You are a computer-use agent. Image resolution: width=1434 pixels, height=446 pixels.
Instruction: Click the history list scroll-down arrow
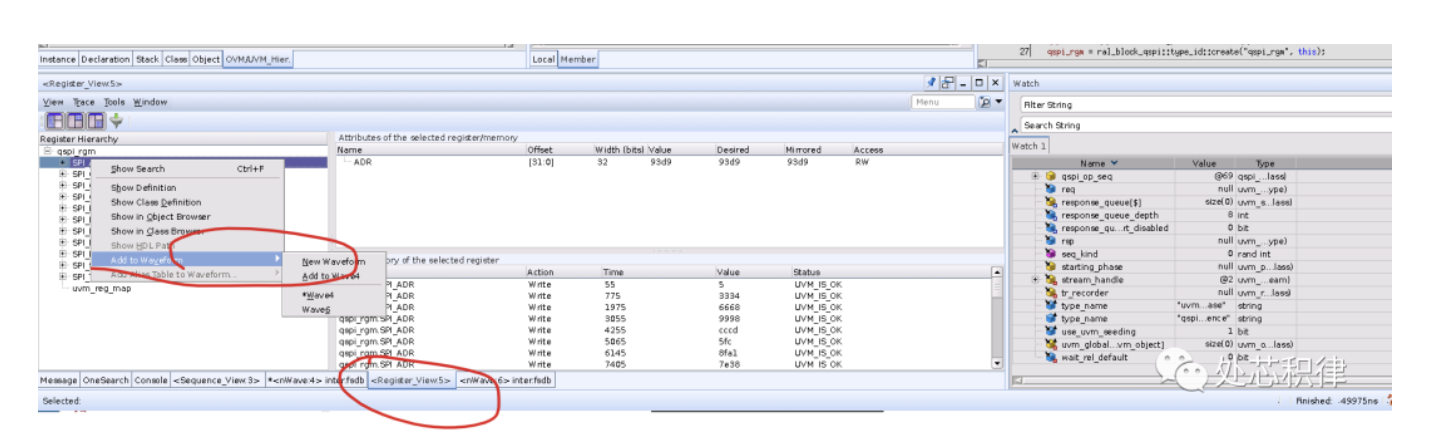[x=996, y=363]
